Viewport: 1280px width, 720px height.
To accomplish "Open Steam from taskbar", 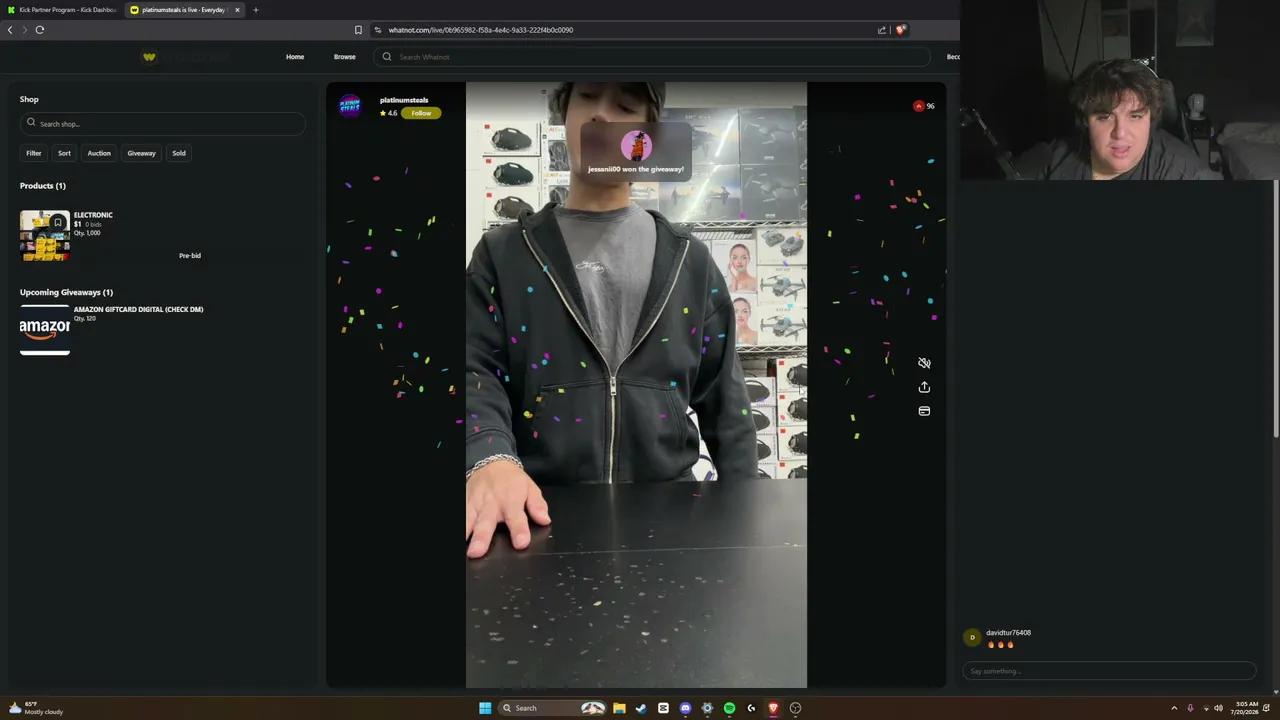I will 641,708.
